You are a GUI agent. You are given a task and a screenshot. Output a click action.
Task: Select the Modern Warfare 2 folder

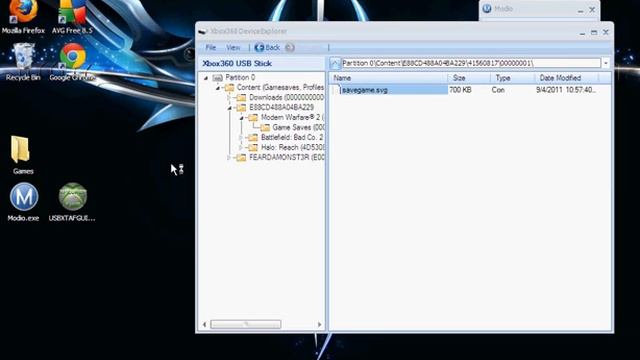293,118
